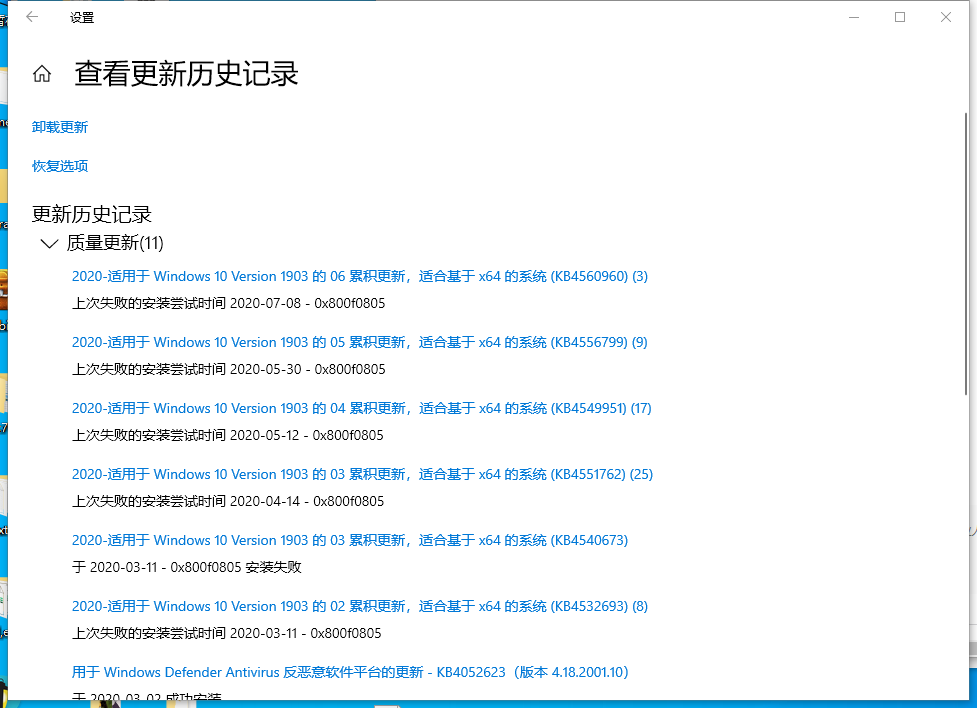Open the Windows Defender Antivirus KB4052623 link
Viewport: 977px width, 708px height.
(x=349, y=672)
